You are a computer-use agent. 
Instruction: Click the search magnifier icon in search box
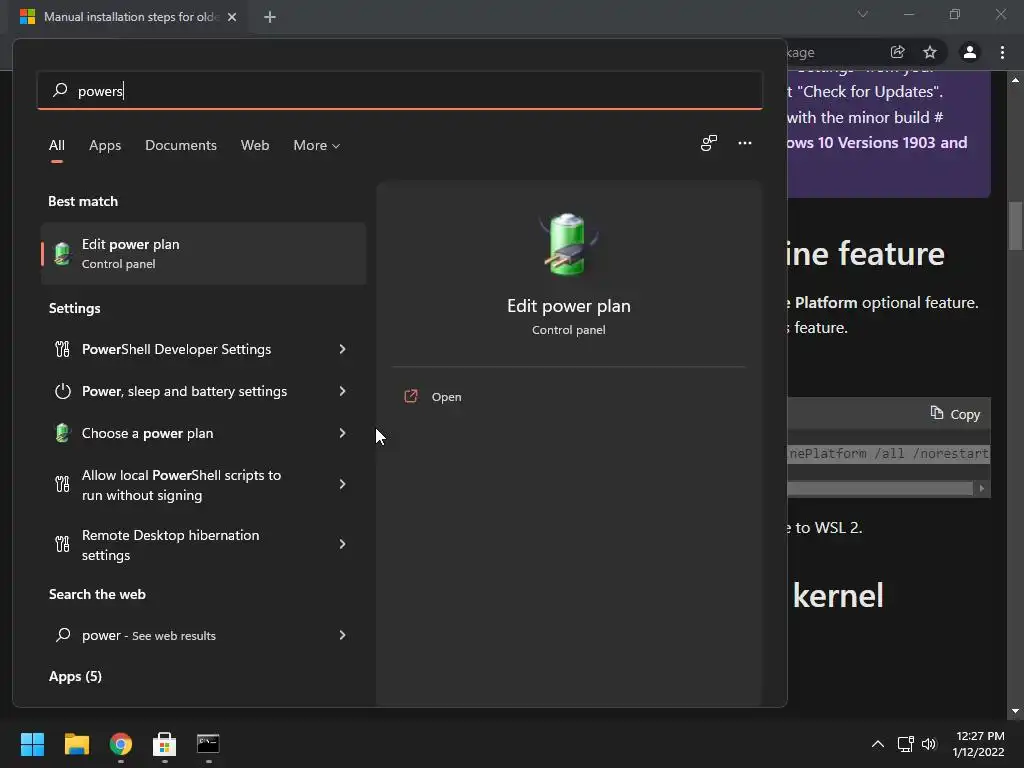pyautogui.click(x=60, y=90)
